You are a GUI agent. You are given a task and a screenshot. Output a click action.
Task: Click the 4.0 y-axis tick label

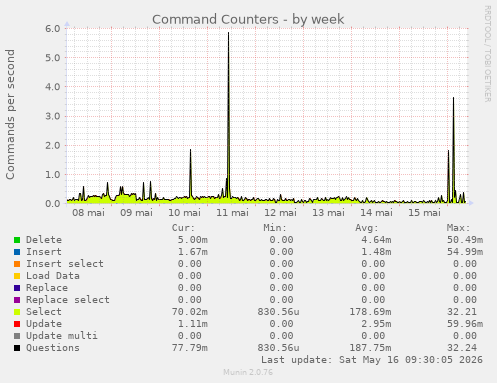[x=53, y=87]
